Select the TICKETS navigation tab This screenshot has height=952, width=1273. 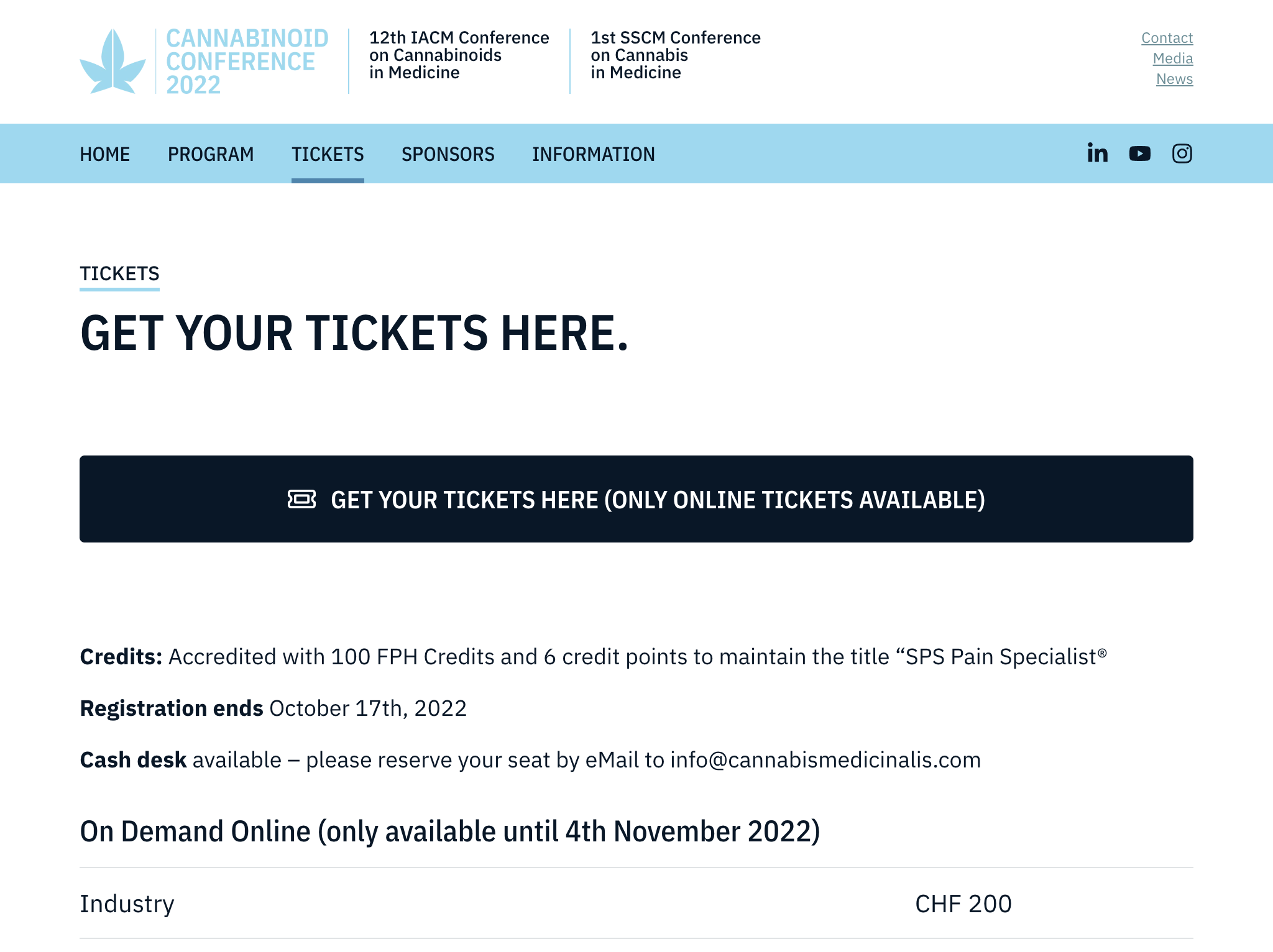click(x=328, y=154)
